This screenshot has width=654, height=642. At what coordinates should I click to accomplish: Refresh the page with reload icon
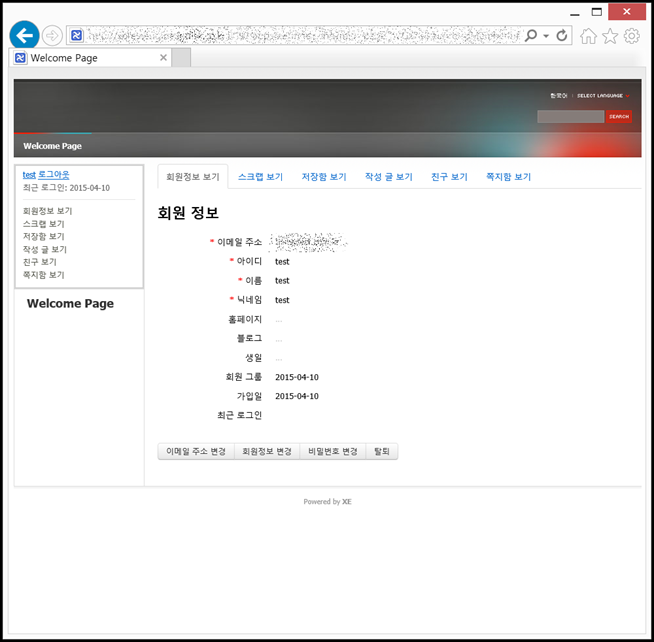point(562,35)
